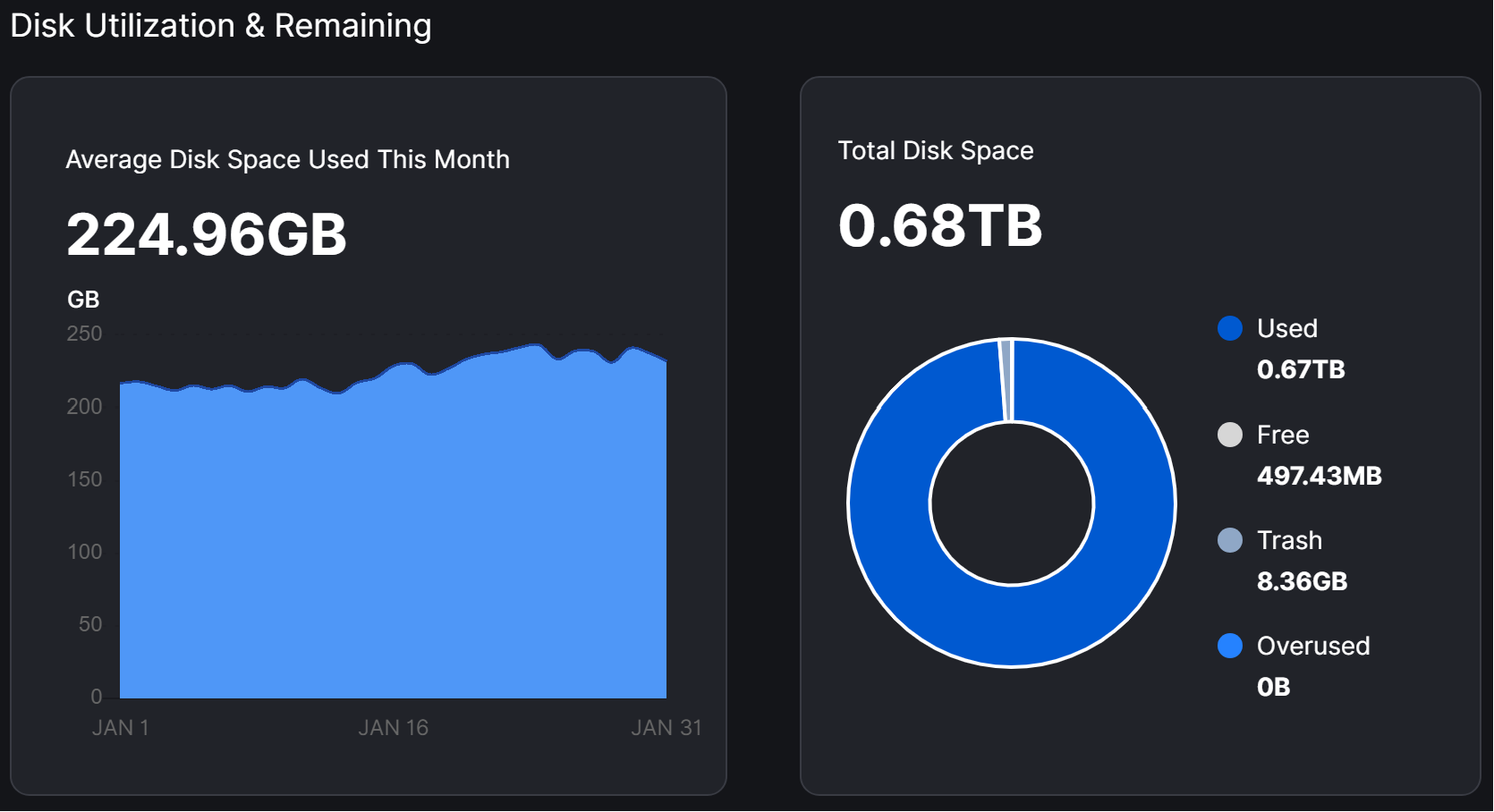Click the 8.36GB trash value
The height and width of the screenshot is (812, 1494).
(x=1302, y=581)
